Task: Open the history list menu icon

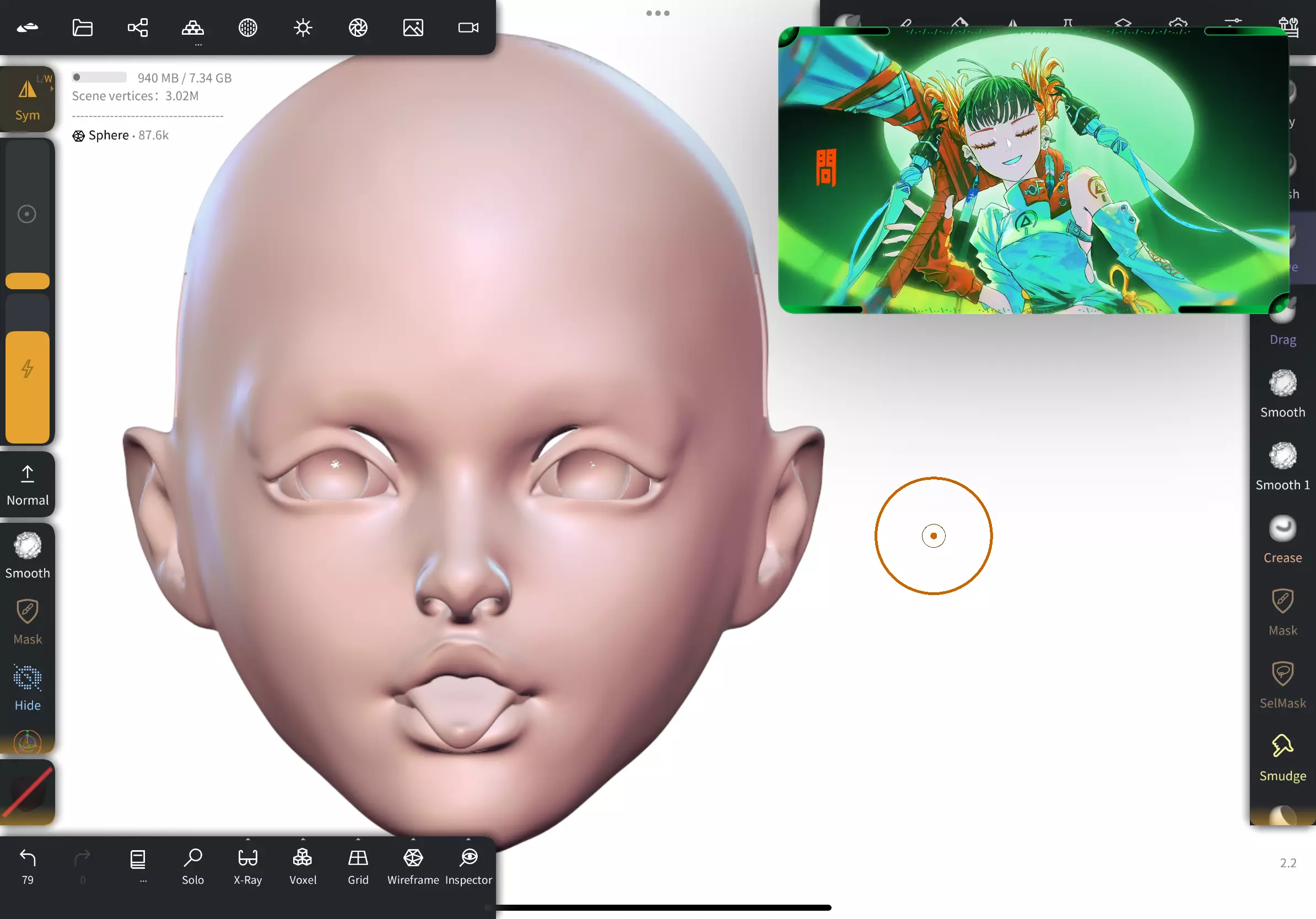Action: coord(138,859)
